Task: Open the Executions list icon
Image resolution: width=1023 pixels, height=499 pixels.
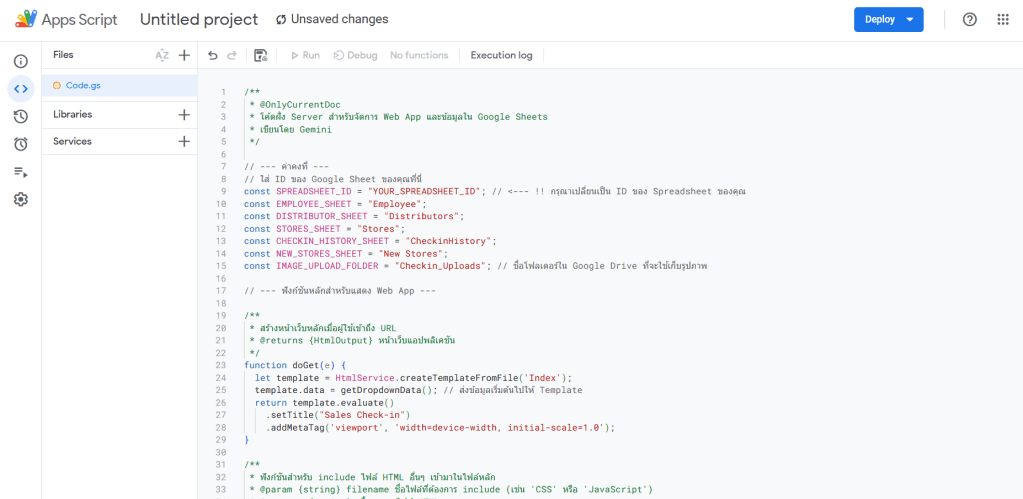Action: 20,172
